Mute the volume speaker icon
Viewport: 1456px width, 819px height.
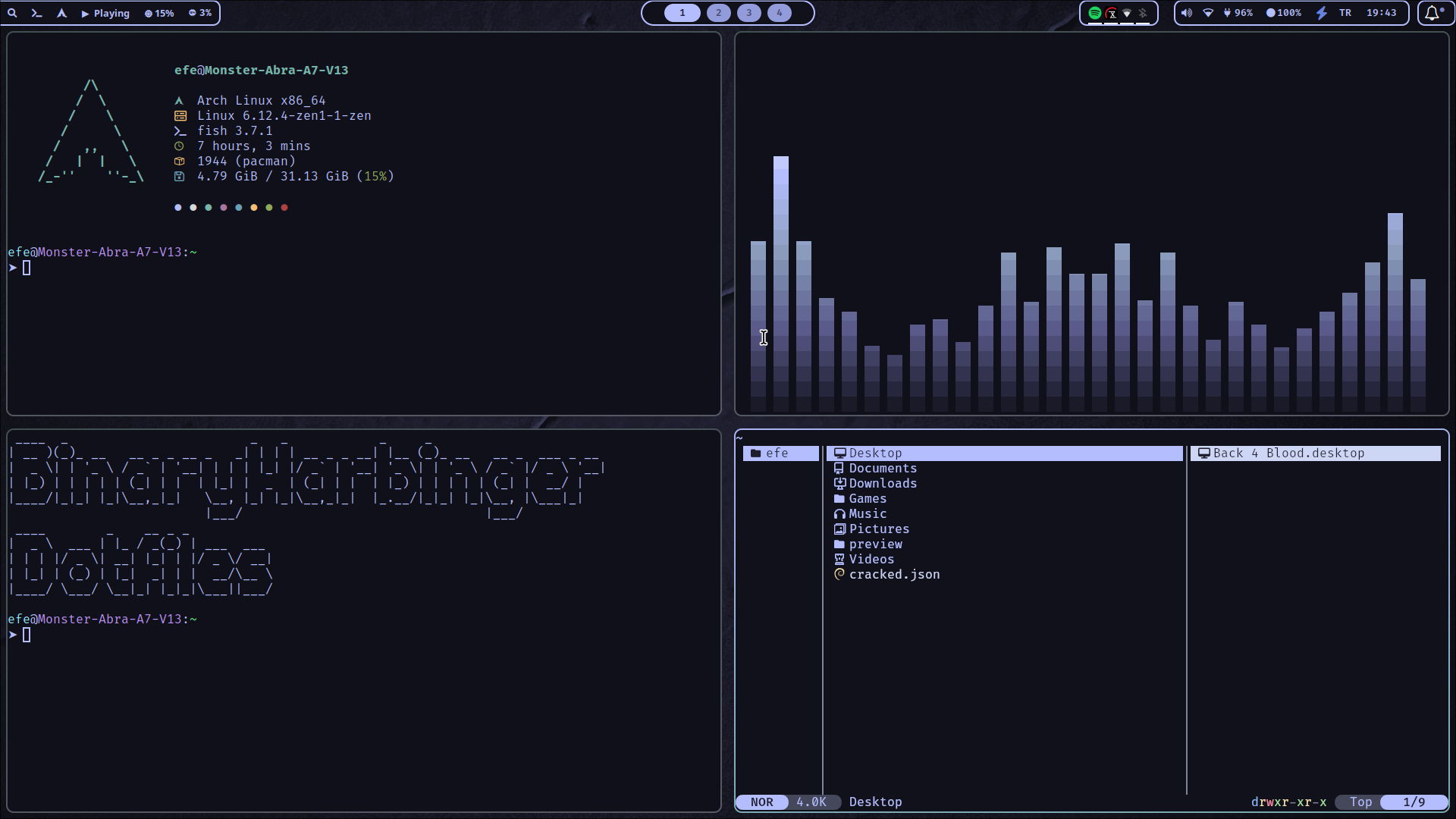coord(1186,13)
